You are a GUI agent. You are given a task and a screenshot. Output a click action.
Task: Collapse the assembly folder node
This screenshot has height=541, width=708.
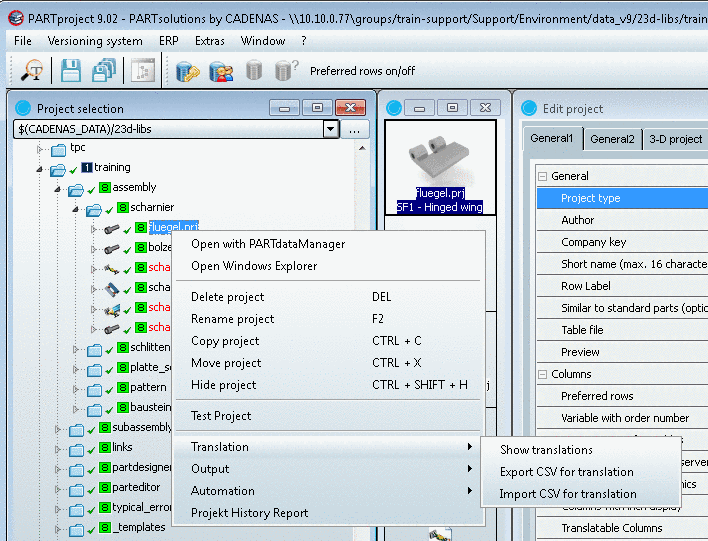point(58,189)
